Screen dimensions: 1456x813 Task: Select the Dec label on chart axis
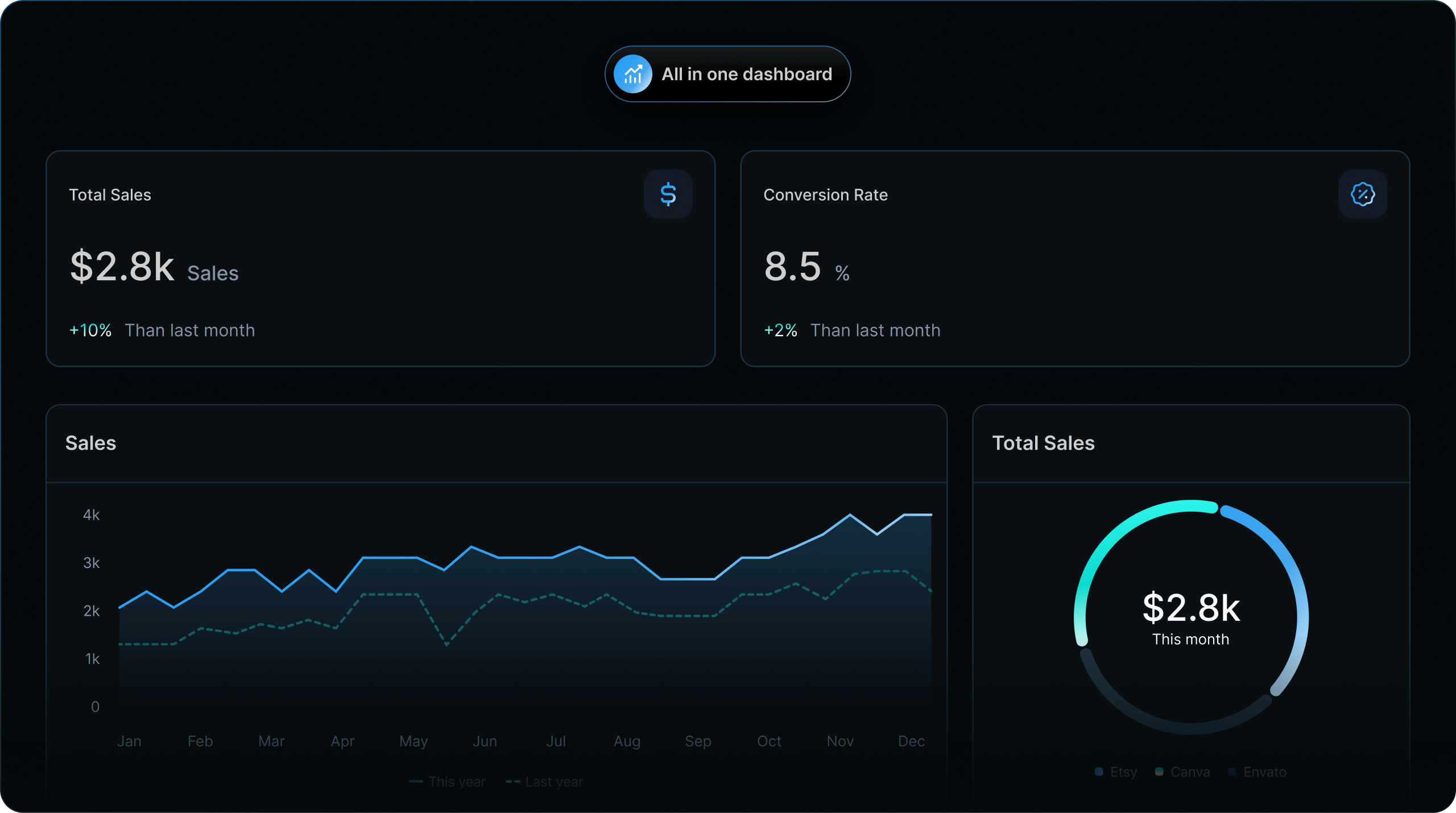[x=911, y=741]
